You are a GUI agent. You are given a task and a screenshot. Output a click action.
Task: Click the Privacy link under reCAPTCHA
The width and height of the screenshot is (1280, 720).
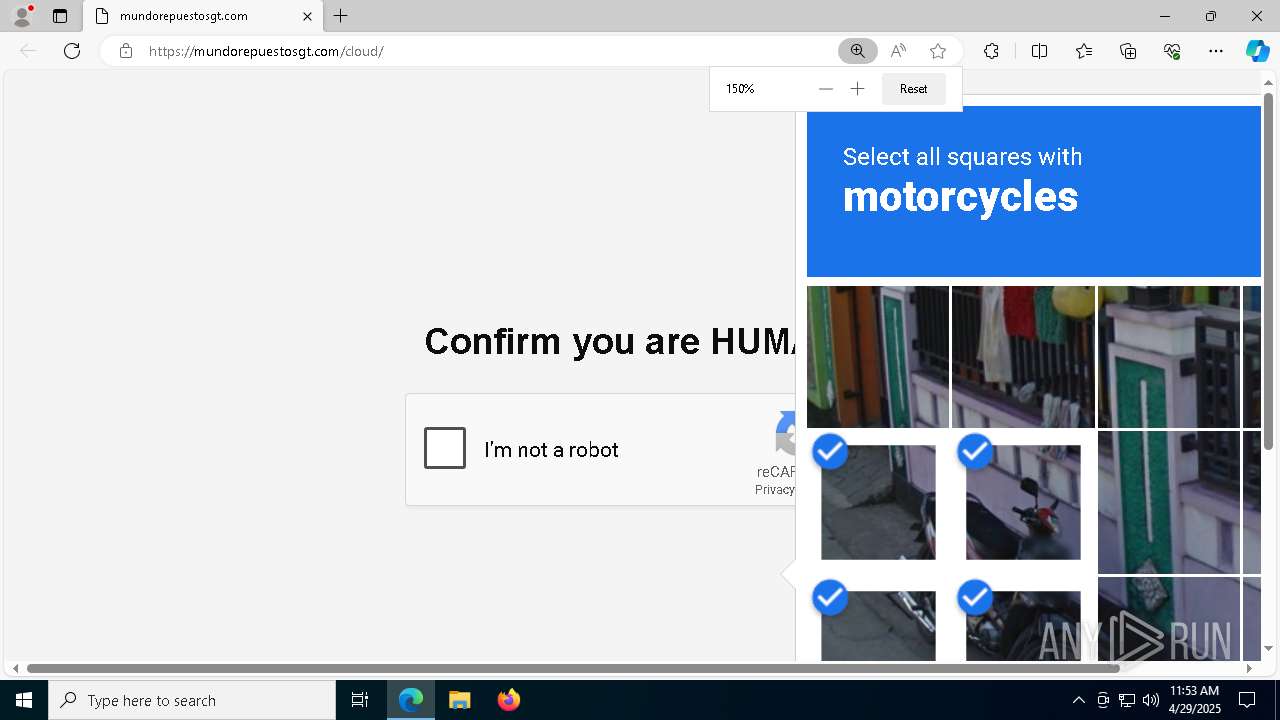click(775, 490)
